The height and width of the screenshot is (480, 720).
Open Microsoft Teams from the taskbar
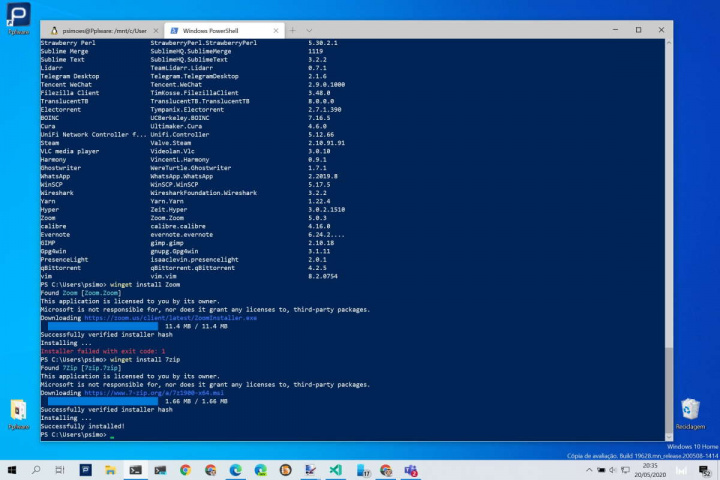coord(411,469)
